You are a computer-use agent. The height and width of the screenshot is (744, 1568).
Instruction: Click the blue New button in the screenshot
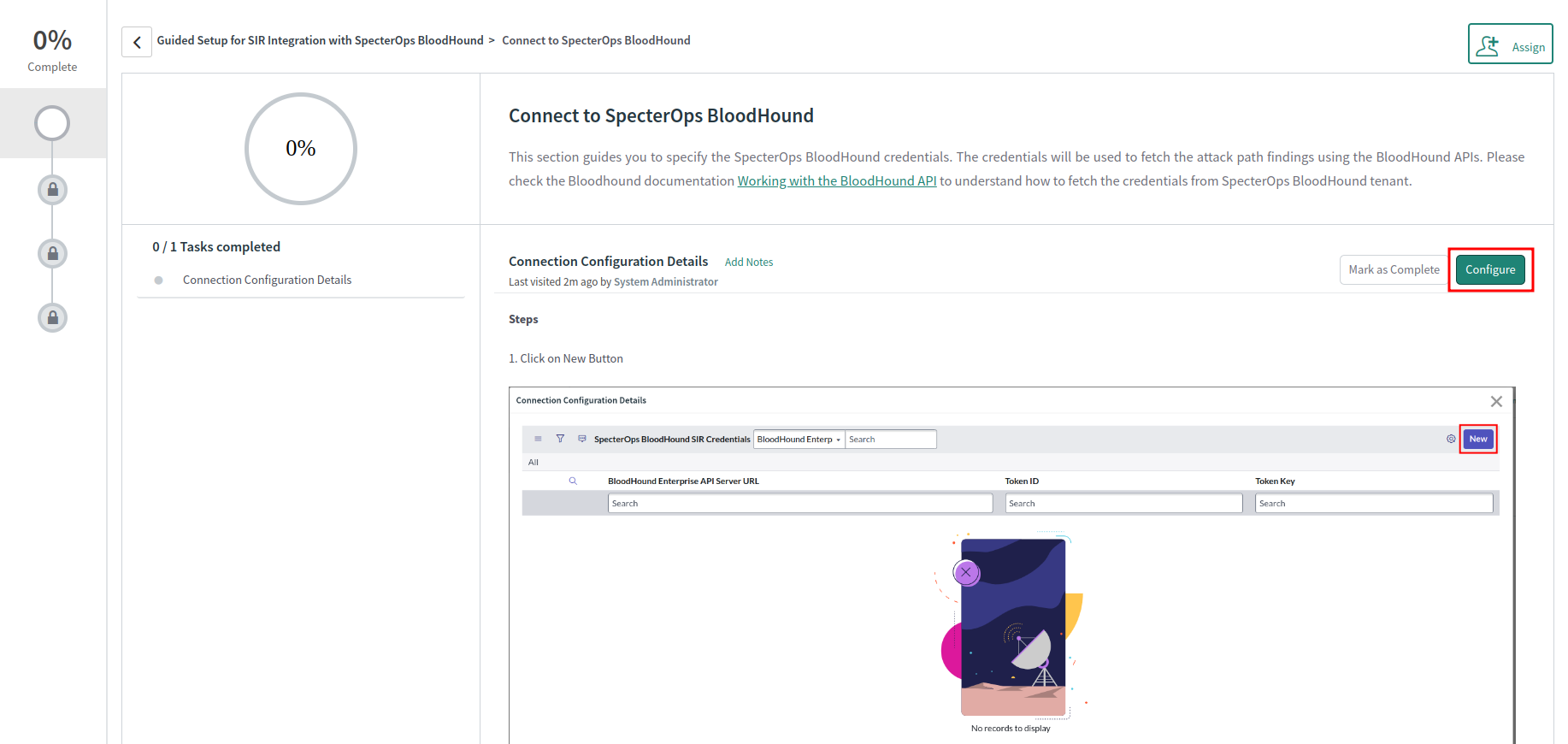click(1478, 439)
